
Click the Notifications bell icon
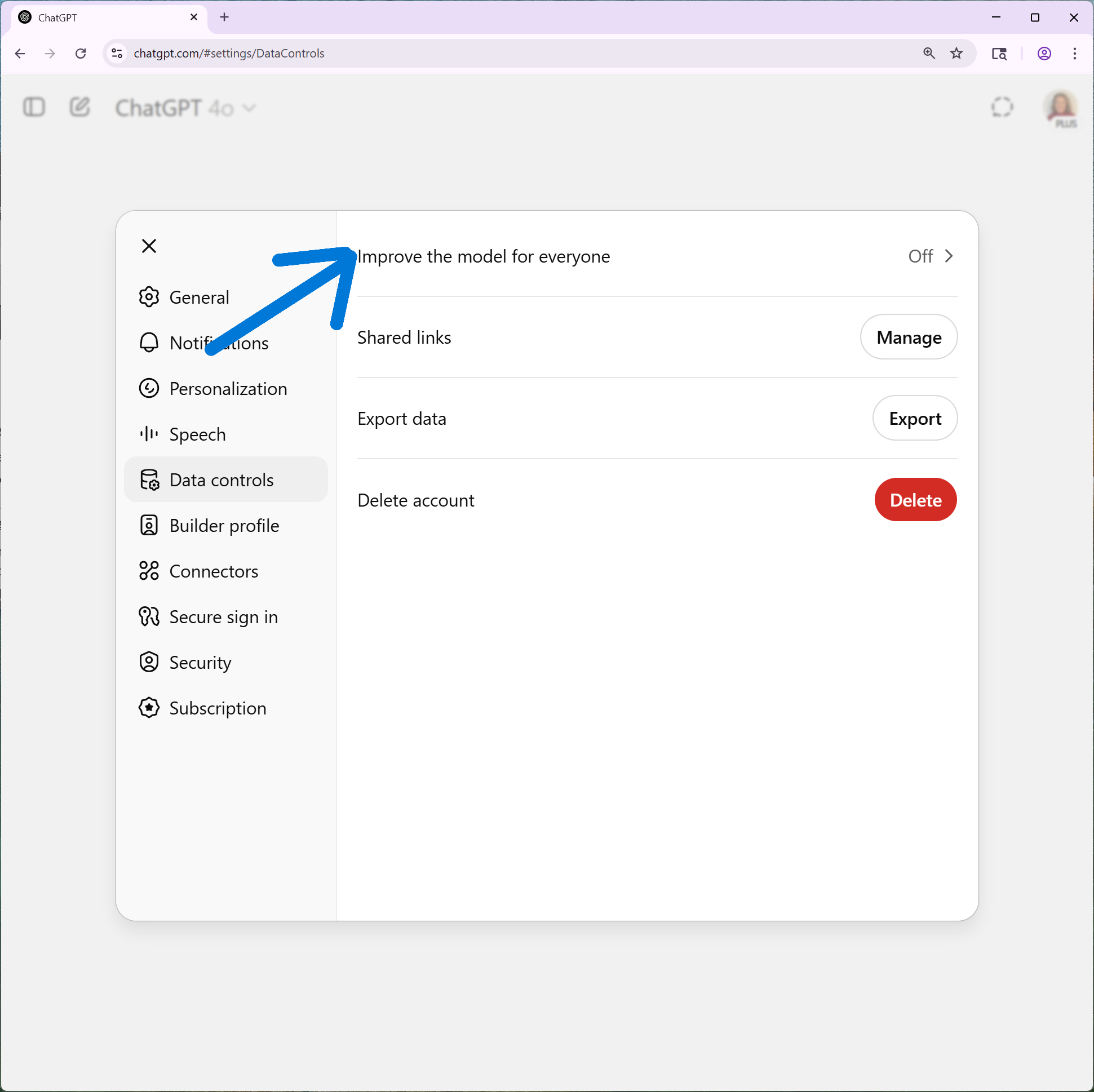coord(149,343)
